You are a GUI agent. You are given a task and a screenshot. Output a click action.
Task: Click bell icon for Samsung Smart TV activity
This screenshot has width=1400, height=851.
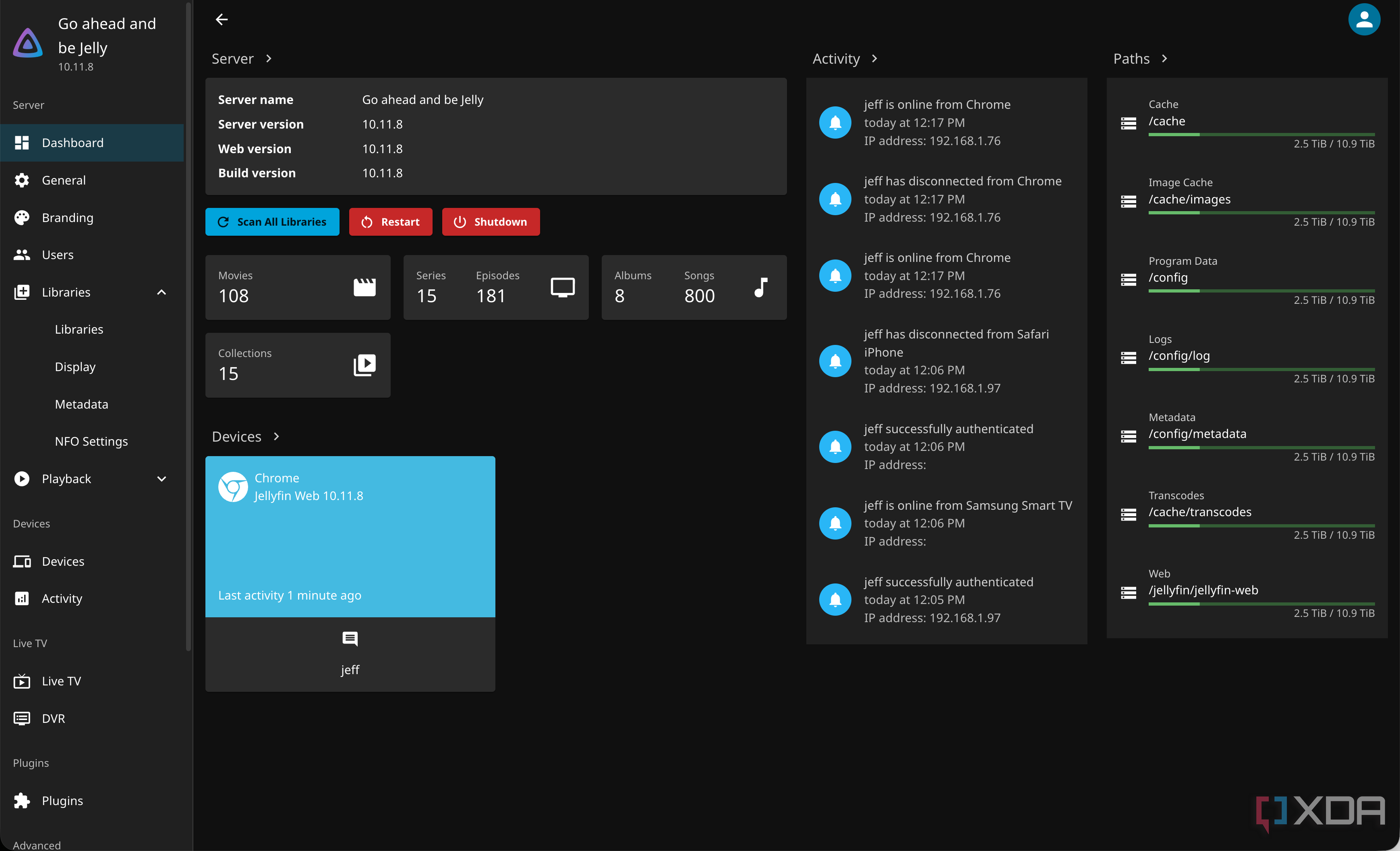click(835, 523)
